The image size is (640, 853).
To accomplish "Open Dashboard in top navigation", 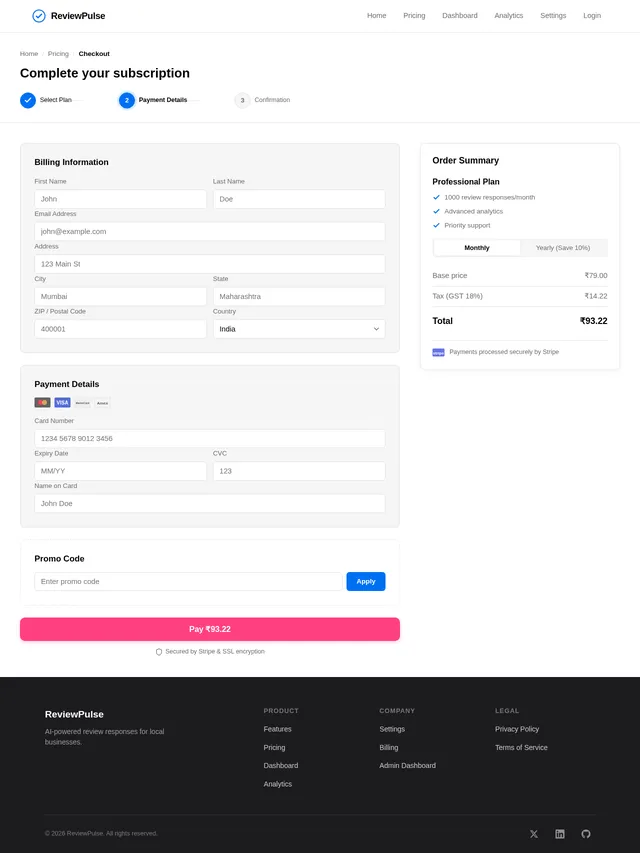I will (x=460, y=16).
